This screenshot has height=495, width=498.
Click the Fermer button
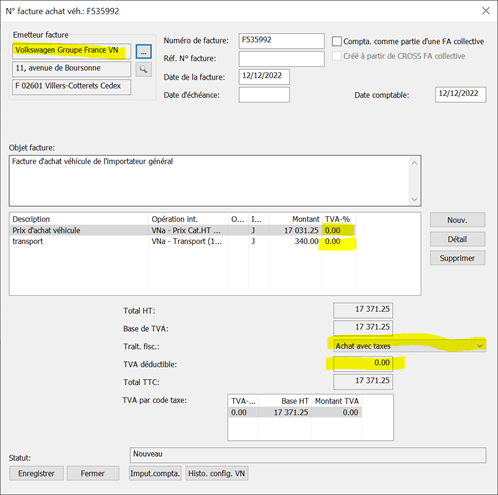(93, 473)
